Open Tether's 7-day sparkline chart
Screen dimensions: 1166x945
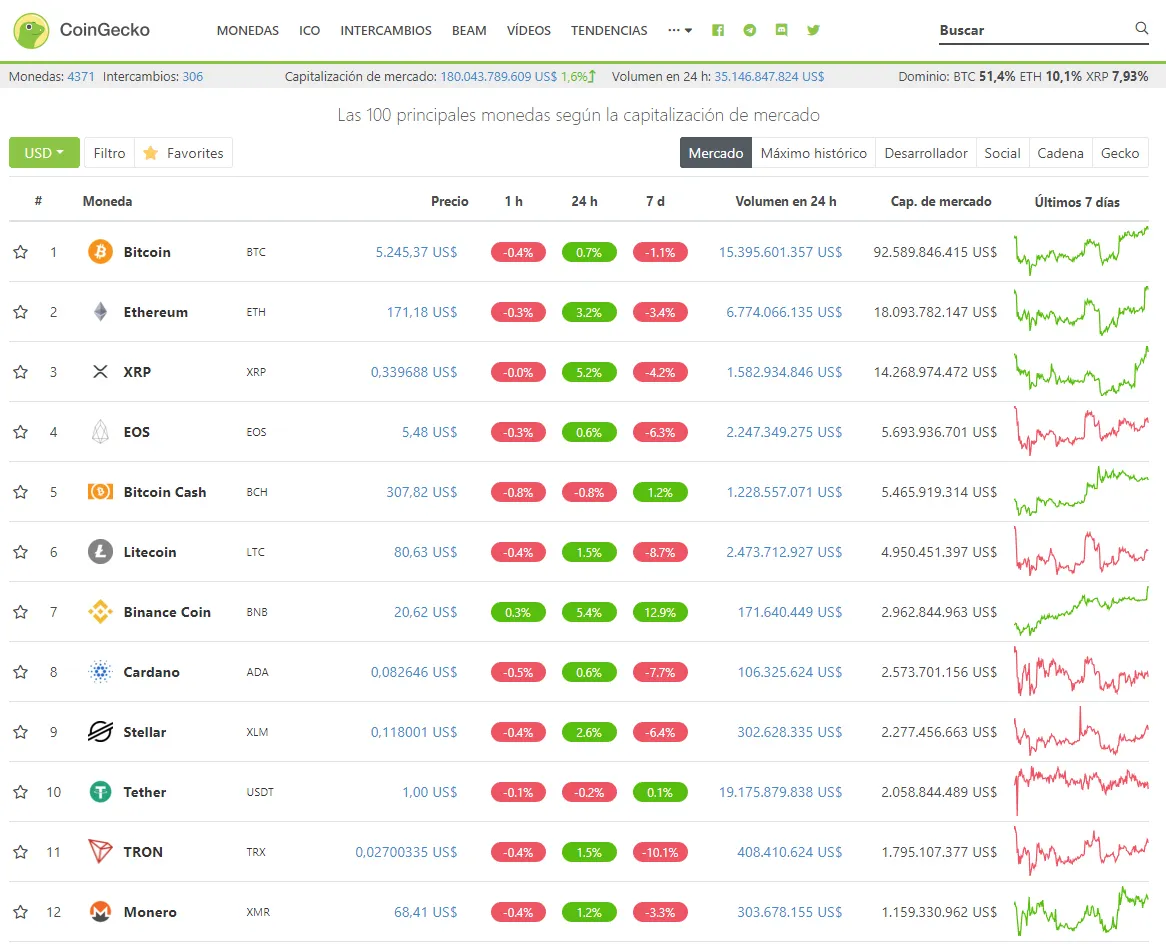pos(1081,791)
